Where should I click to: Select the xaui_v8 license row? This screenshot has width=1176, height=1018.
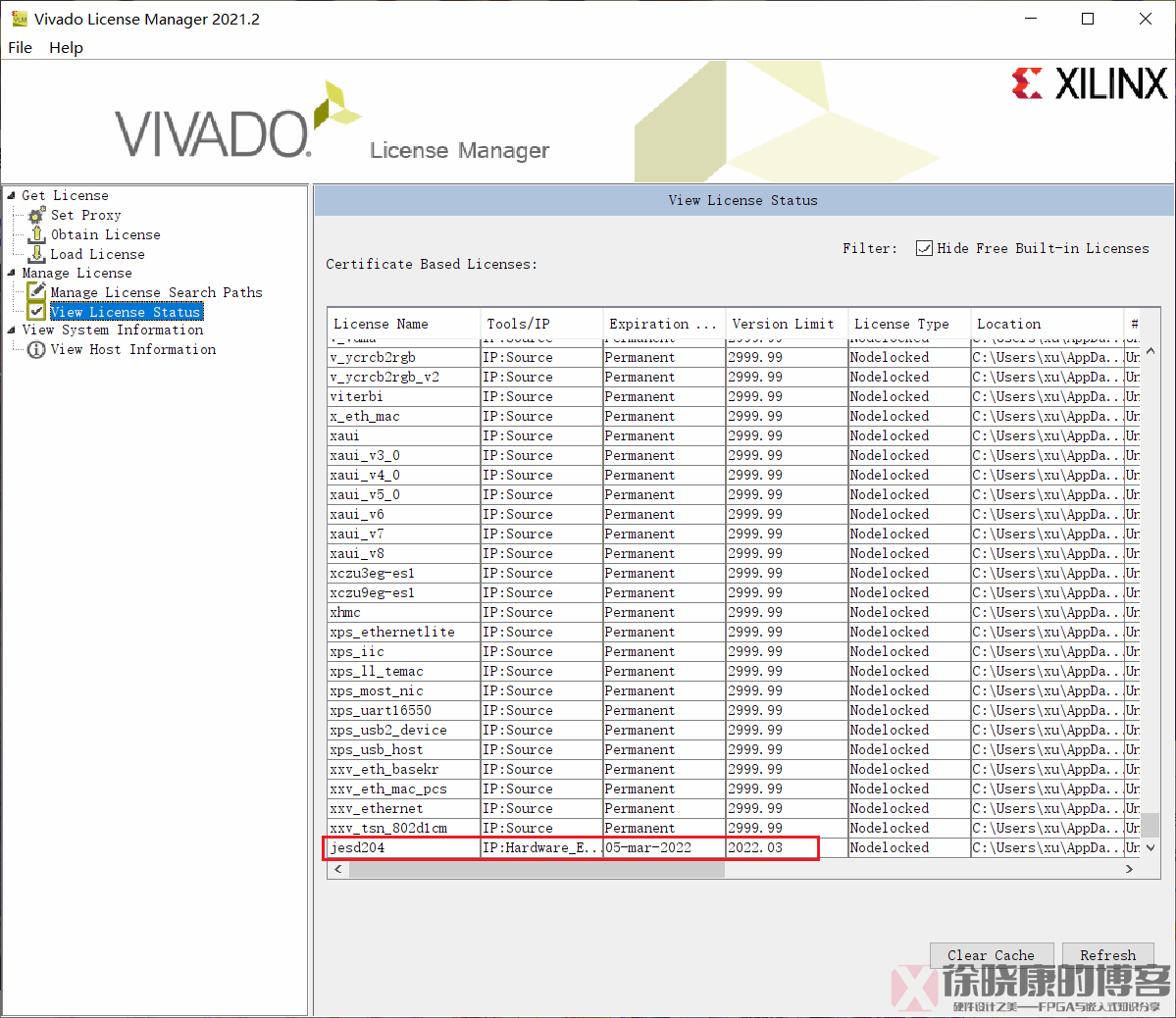pos(734,554)
